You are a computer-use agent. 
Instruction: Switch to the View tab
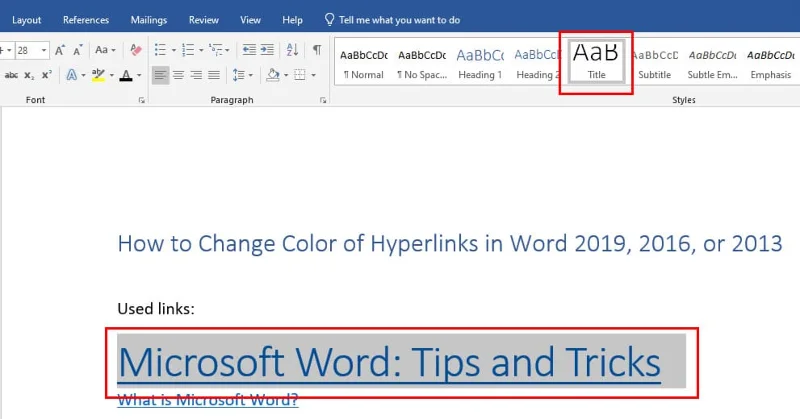tap(250, 20)
